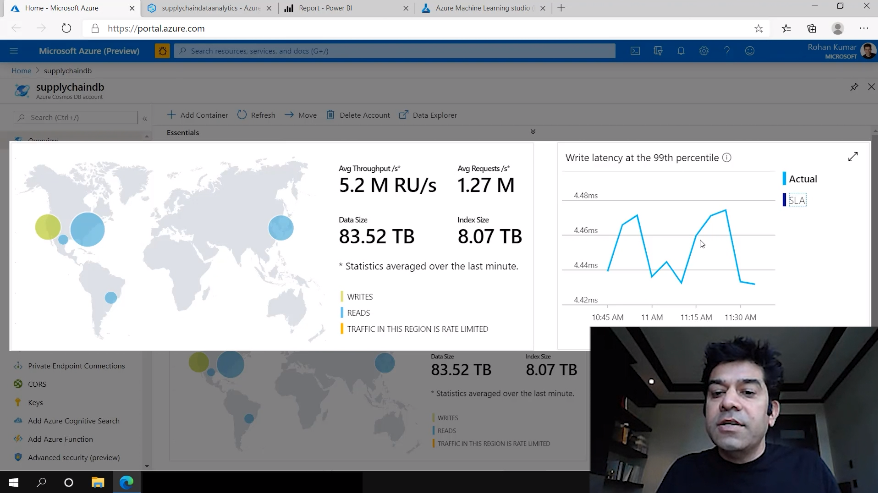
Task: Click the preview bug icon in header
Action: coord(162,50)
